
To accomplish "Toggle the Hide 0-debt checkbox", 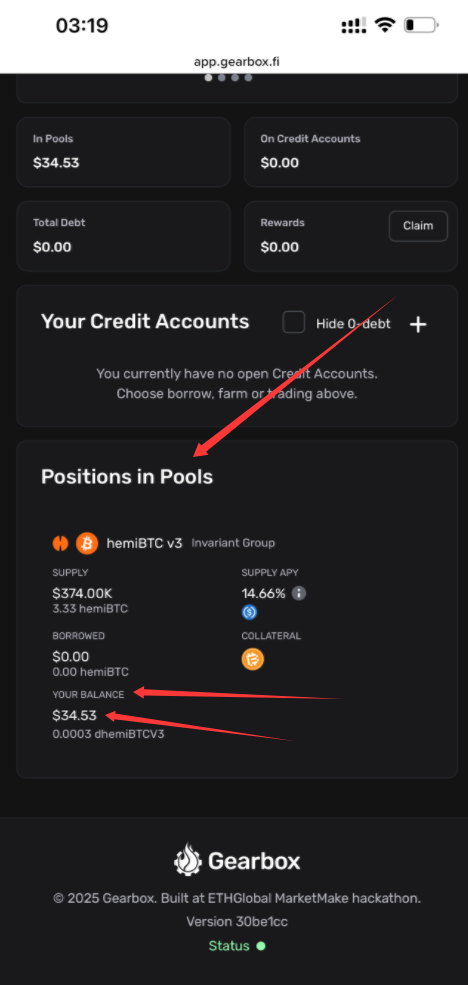I will click(x=293, y=322).
